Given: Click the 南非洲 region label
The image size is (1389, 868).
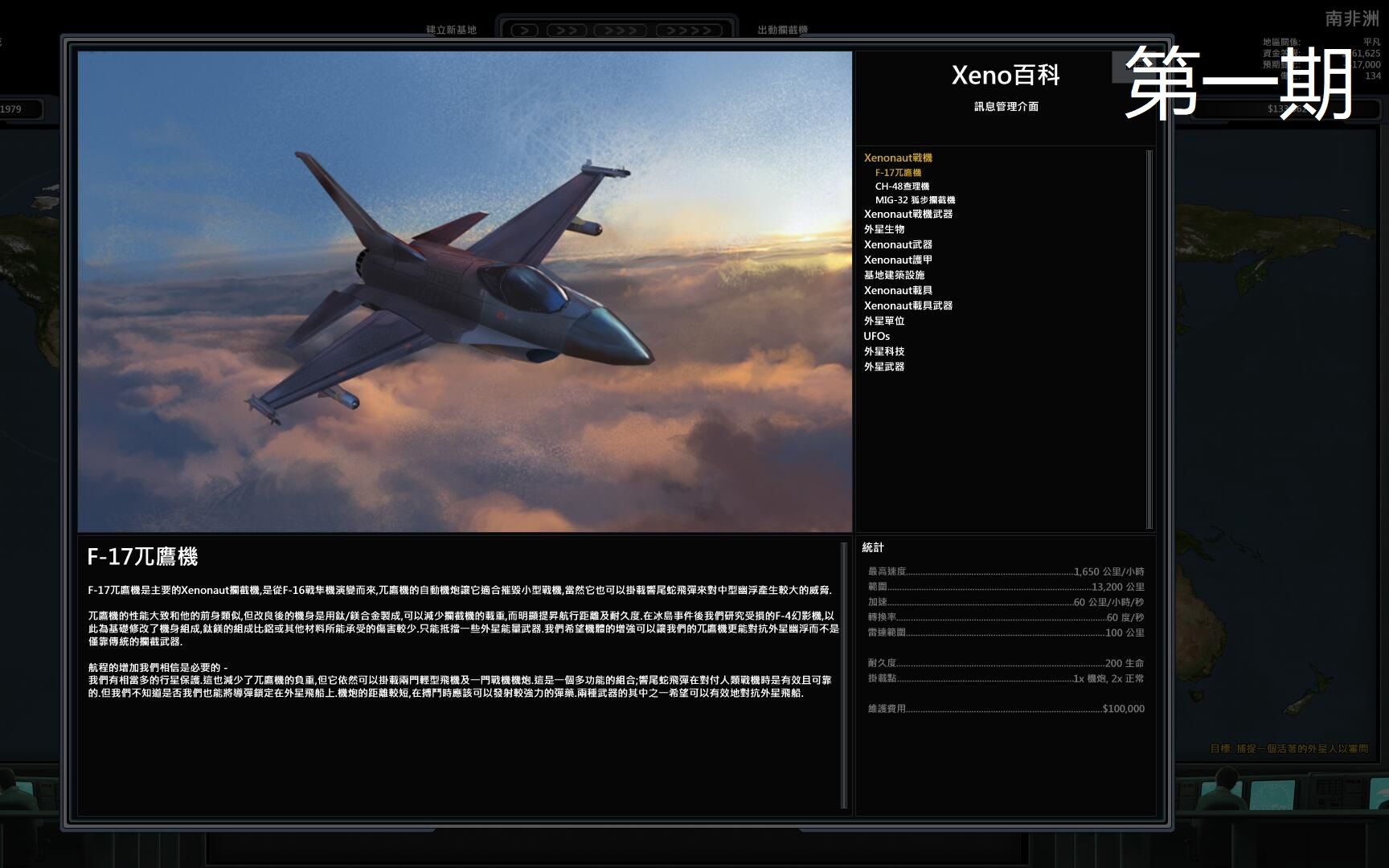Looking at the screenshot, I should point(1352,18).
